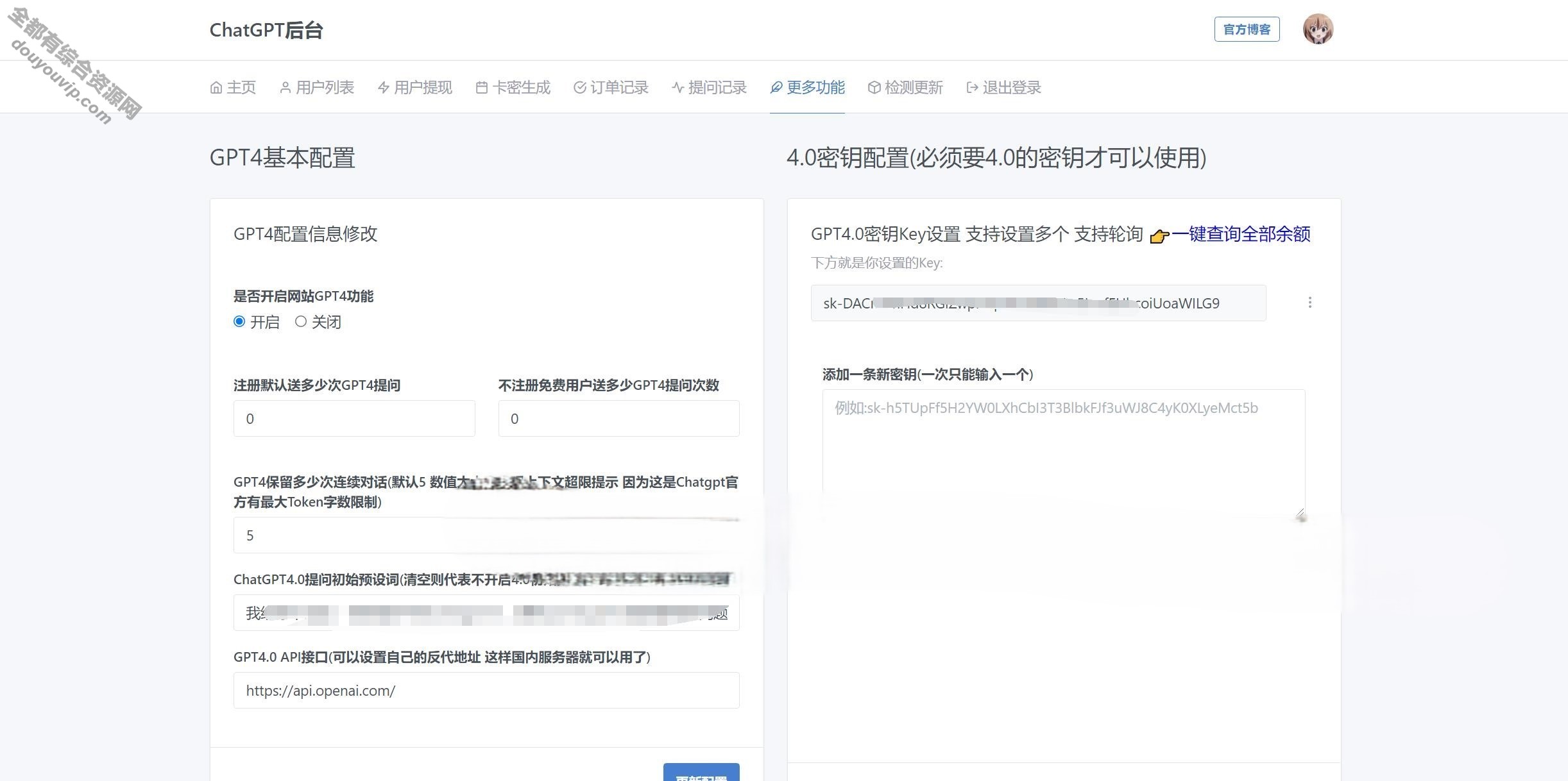Select the 开启 radio option
Viewport: 1568px width, 781px height.
pos(239,321)
